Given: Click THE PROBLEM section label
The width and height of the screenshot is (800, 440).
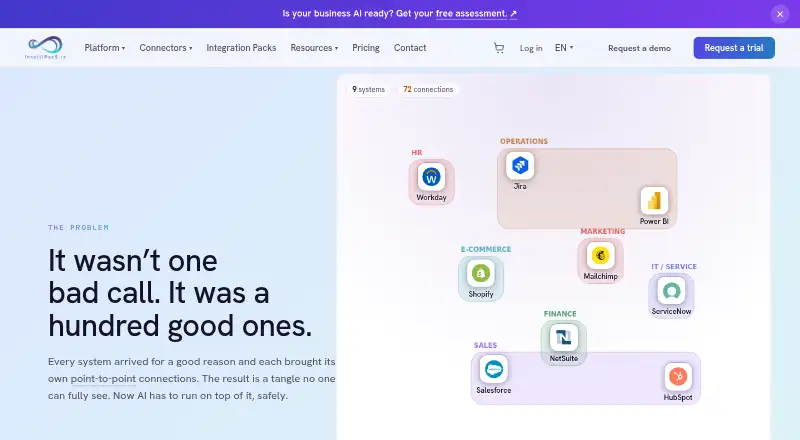Looking at the screenshot, I should point(79,228).
